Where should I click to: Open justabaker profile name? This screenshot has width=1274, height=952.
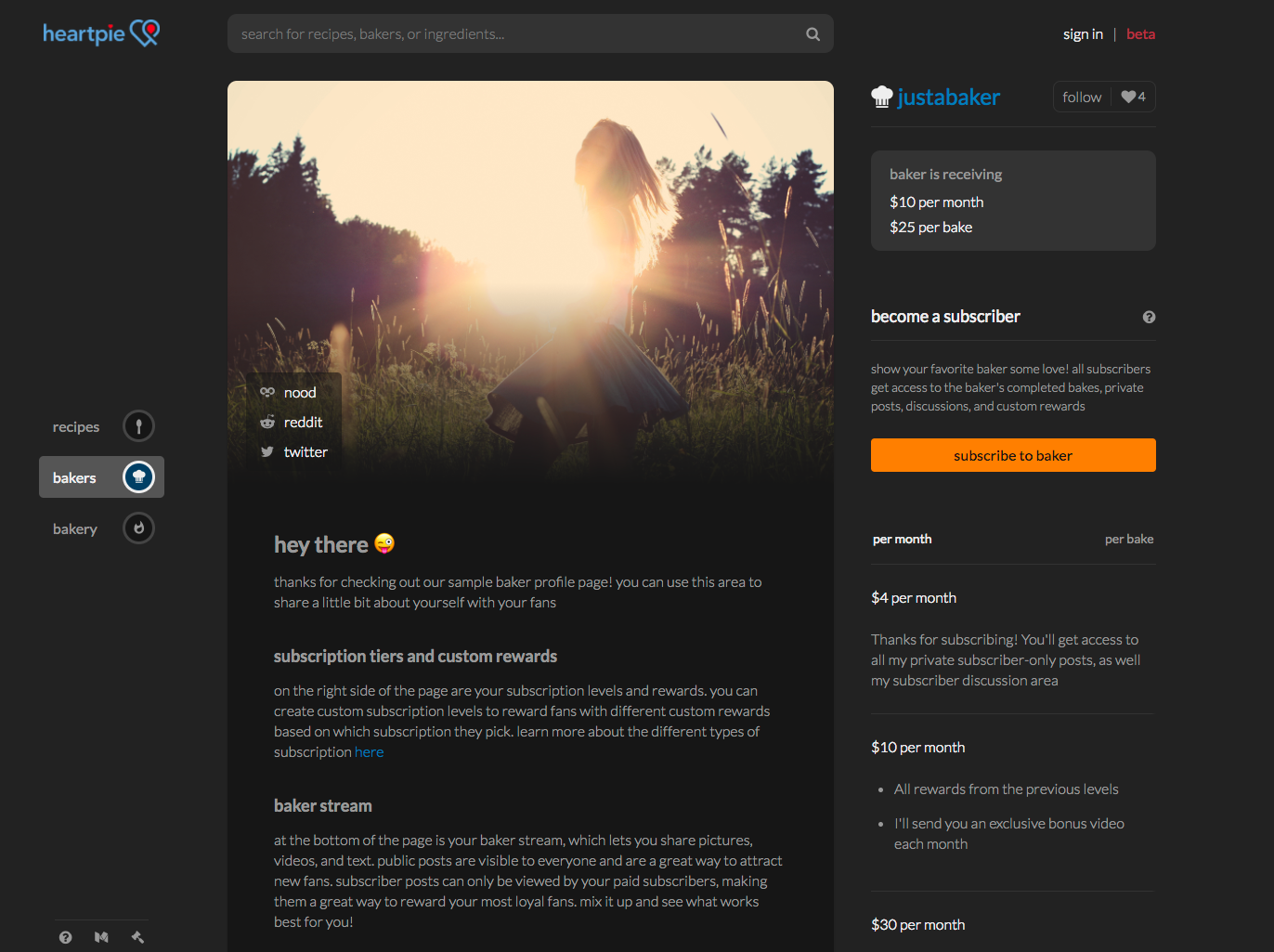pyautogui.click(x=948, y=98)
